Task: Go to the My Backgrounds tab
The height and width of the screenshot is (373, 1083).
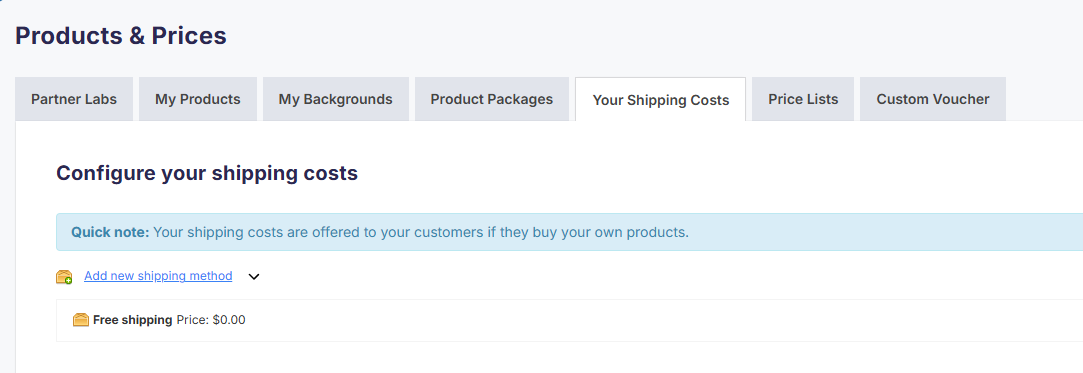Action: (336, 99)
